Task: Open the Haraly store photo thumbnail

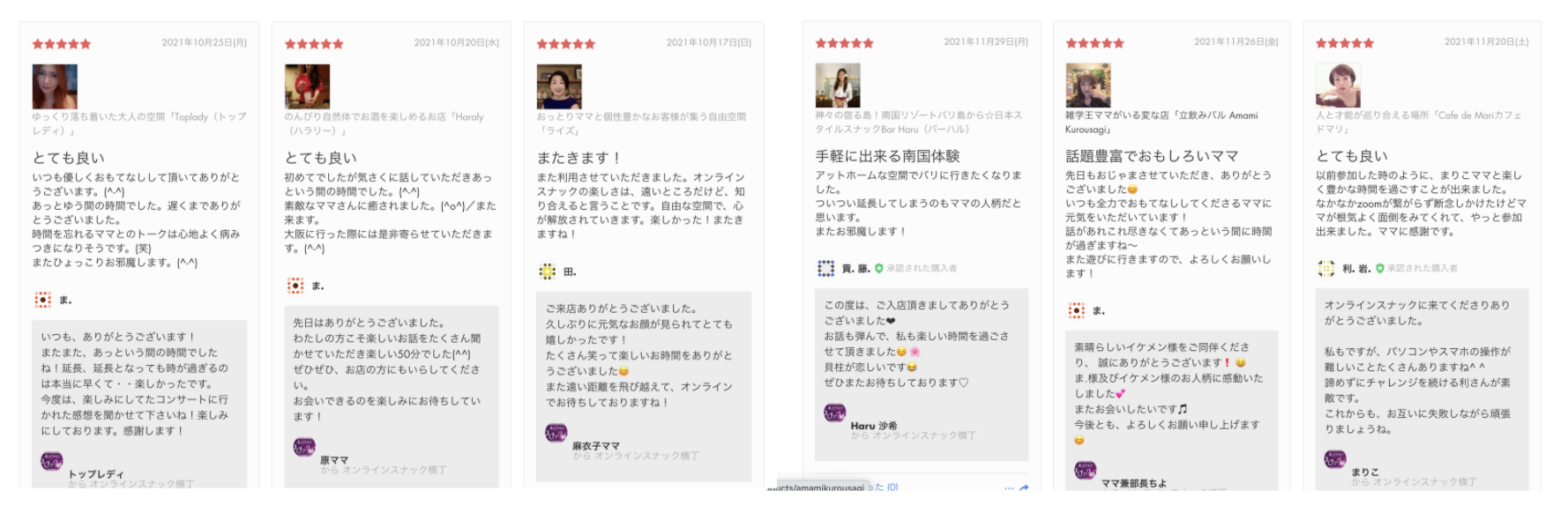Action: [307, 86]
